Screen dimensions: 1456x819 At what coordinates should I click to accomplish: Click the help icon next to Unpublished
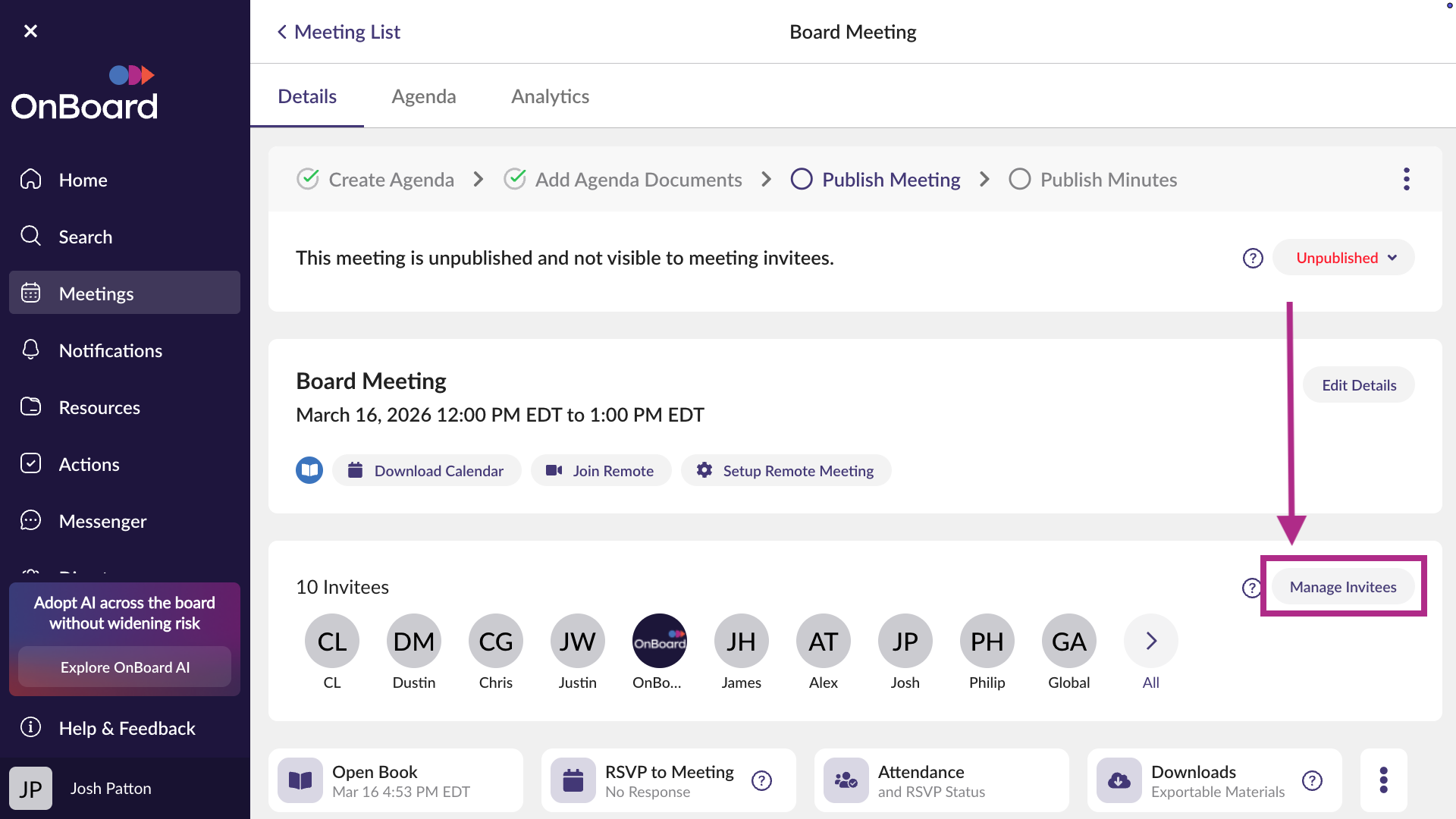tap(1253, 259)
